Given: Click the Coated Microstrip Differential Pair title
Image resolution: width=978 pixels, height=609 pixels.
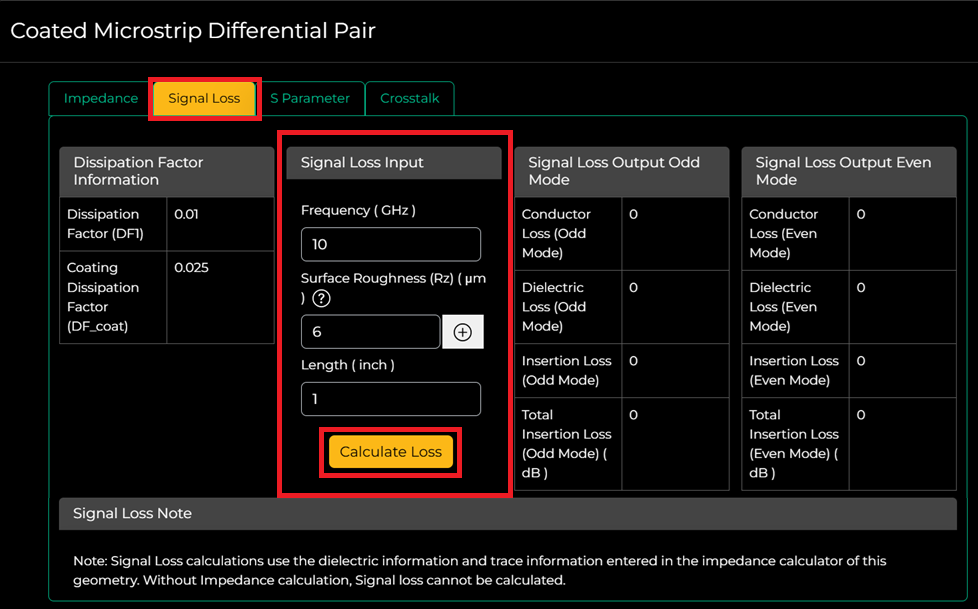Looking at the screenshot, I should 193,31.
